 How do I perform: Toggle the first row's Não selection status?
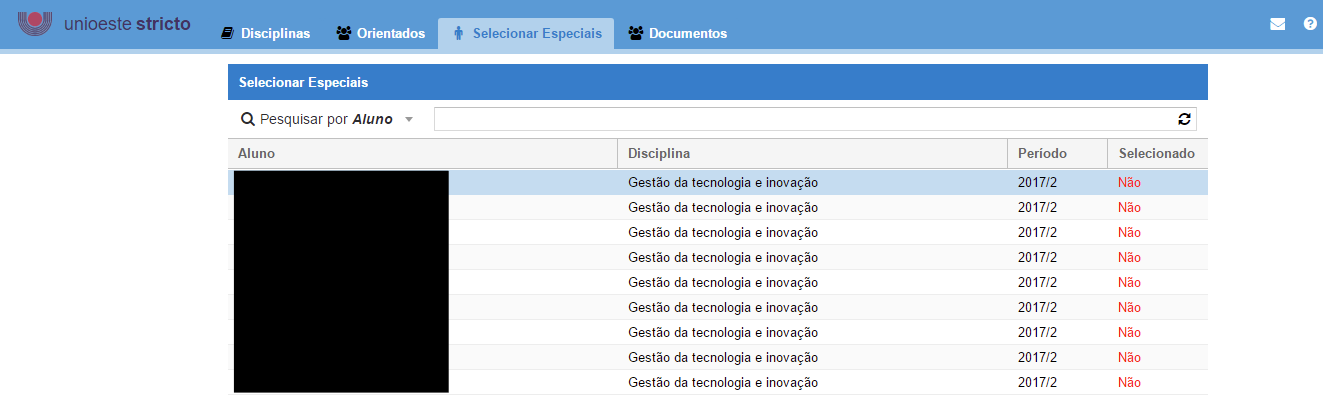coord(1129,183)
